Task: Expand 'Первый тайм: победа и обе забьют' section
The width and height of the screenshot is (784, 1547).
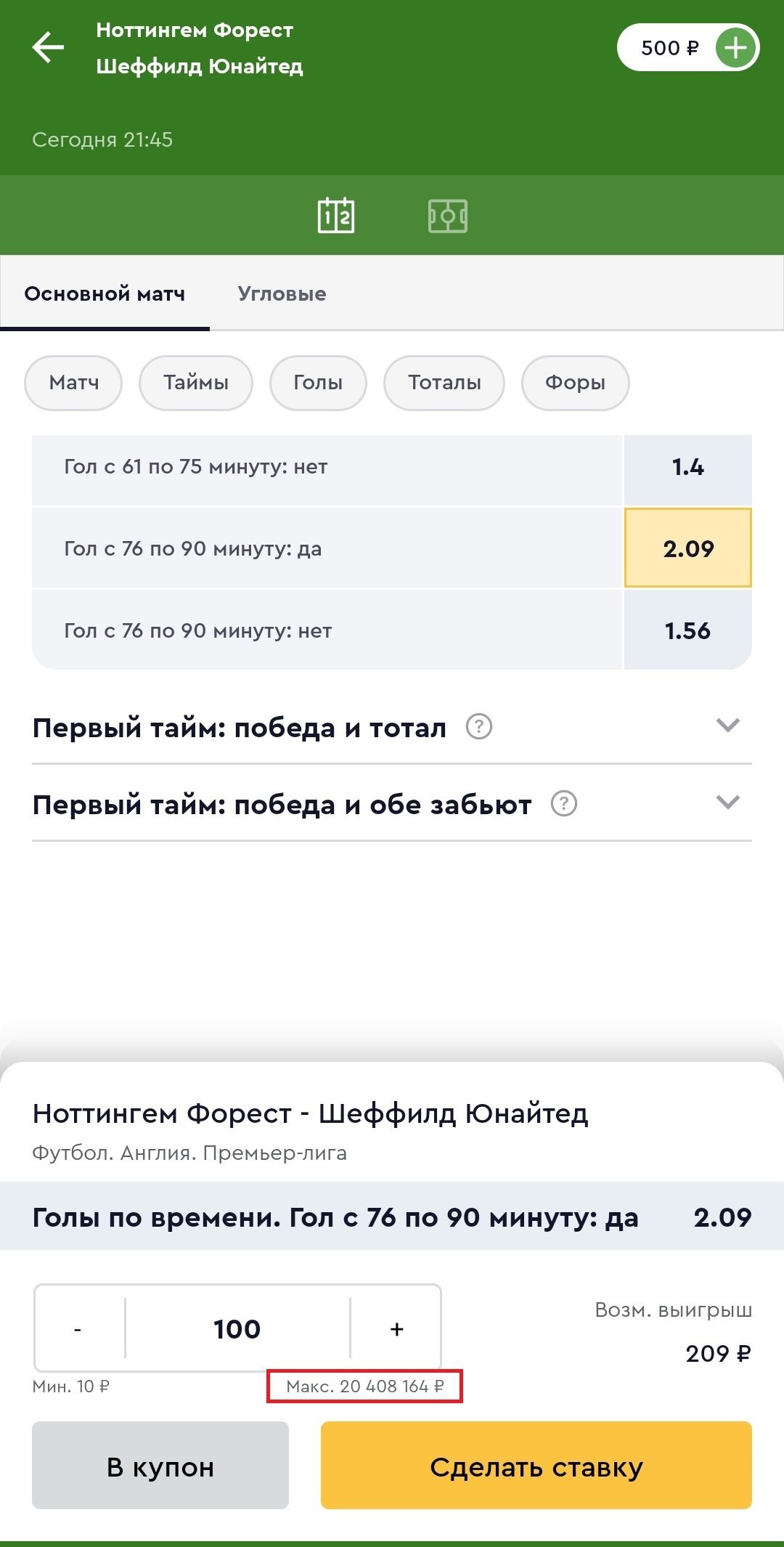Action: (x=727, y=803)
